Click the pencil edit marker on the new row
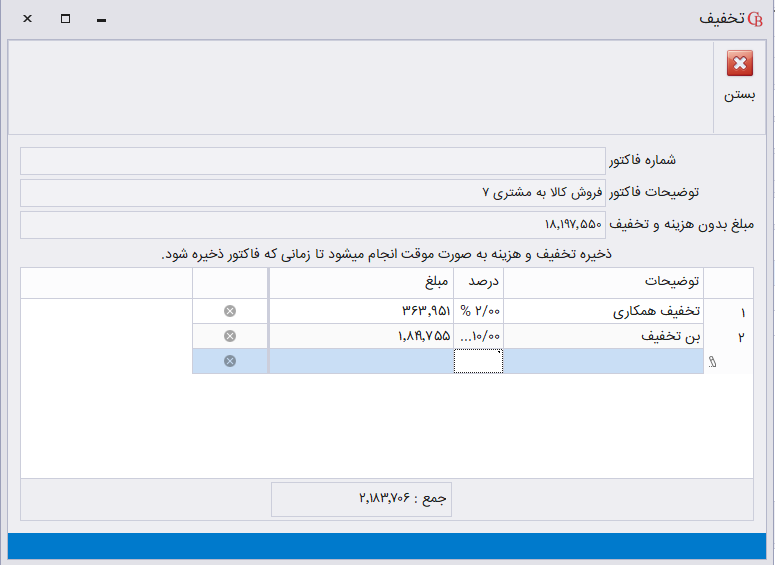The height and width of the screenshot is (565, 775). (x=713, y=362)
